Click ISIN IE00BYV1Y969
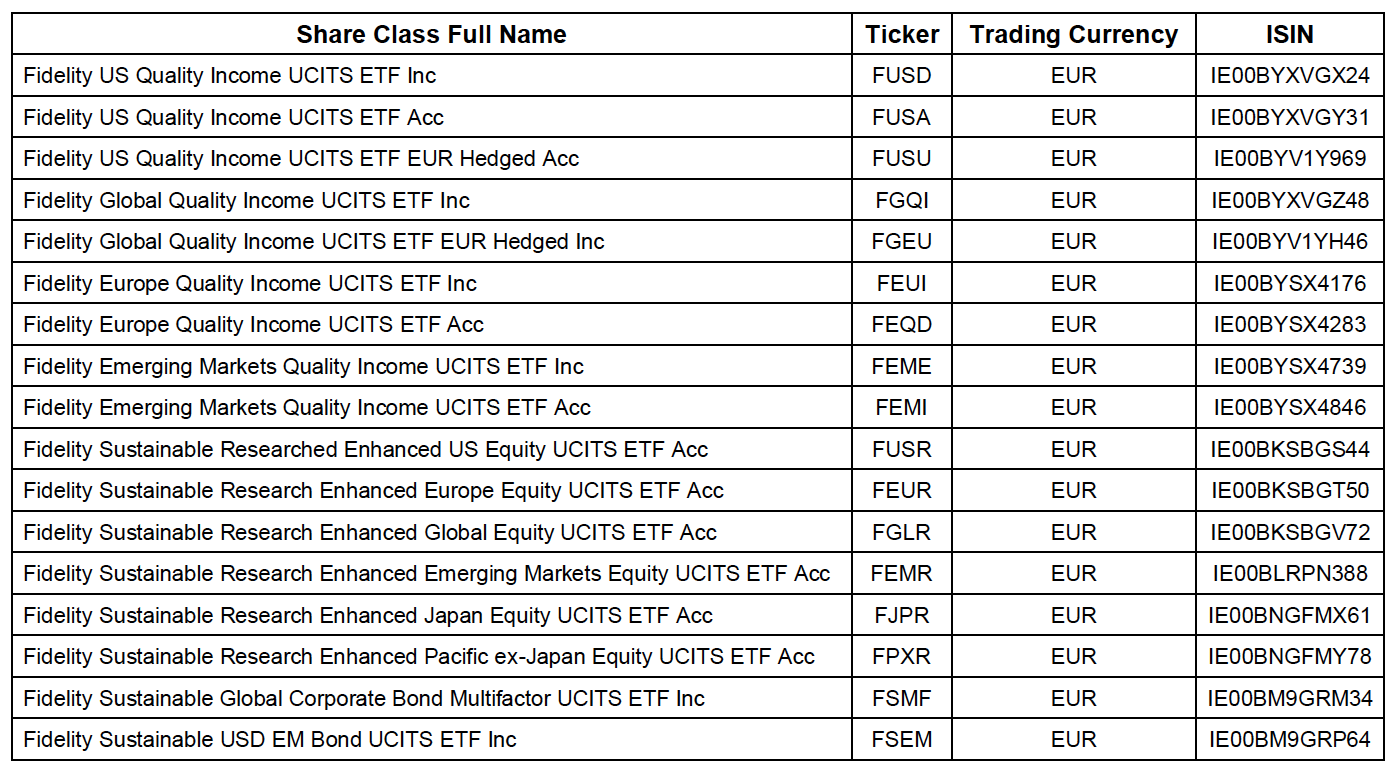 coord(1289,159)
